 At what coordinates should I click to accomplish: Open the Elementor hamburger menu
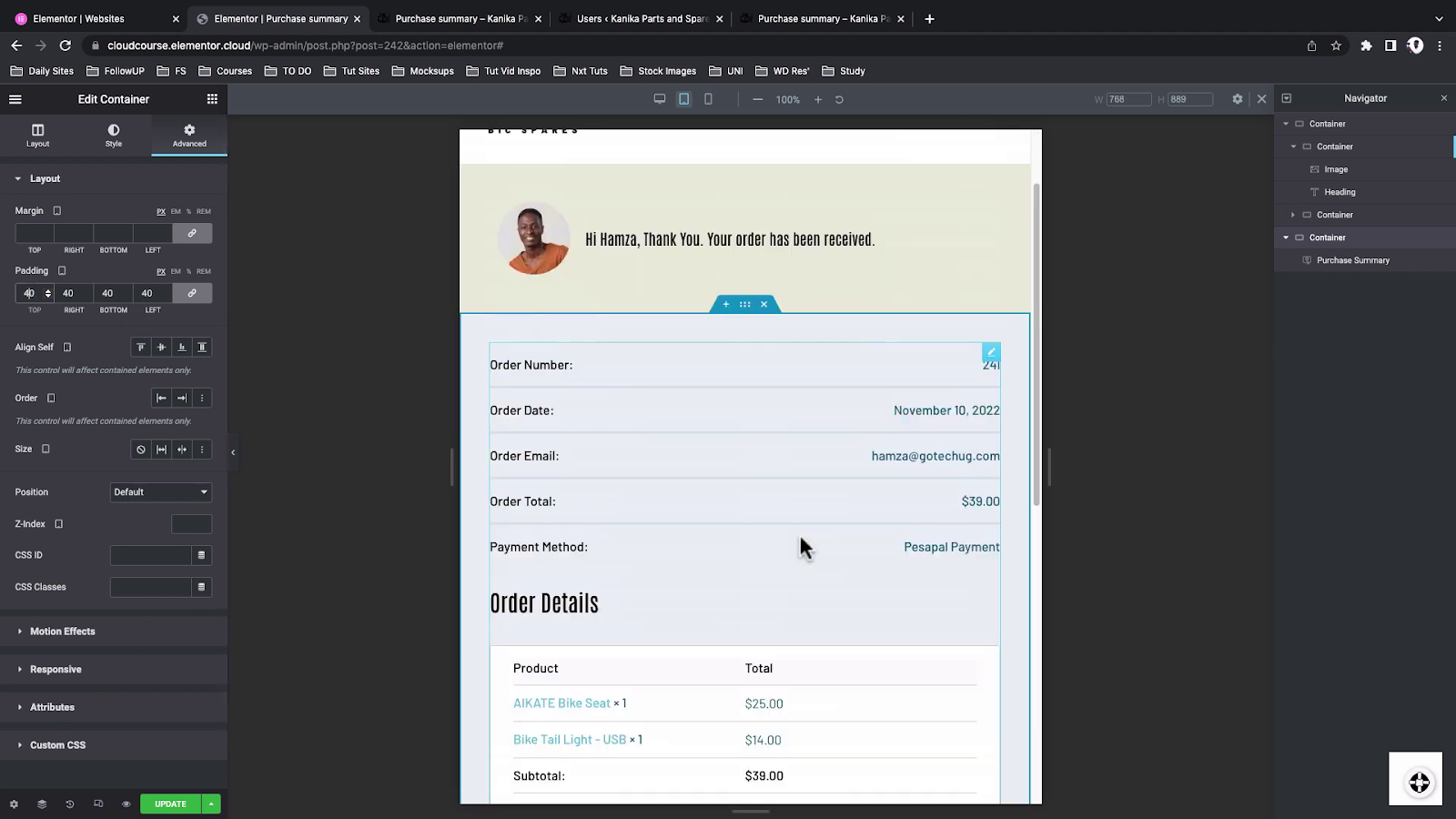15,99
